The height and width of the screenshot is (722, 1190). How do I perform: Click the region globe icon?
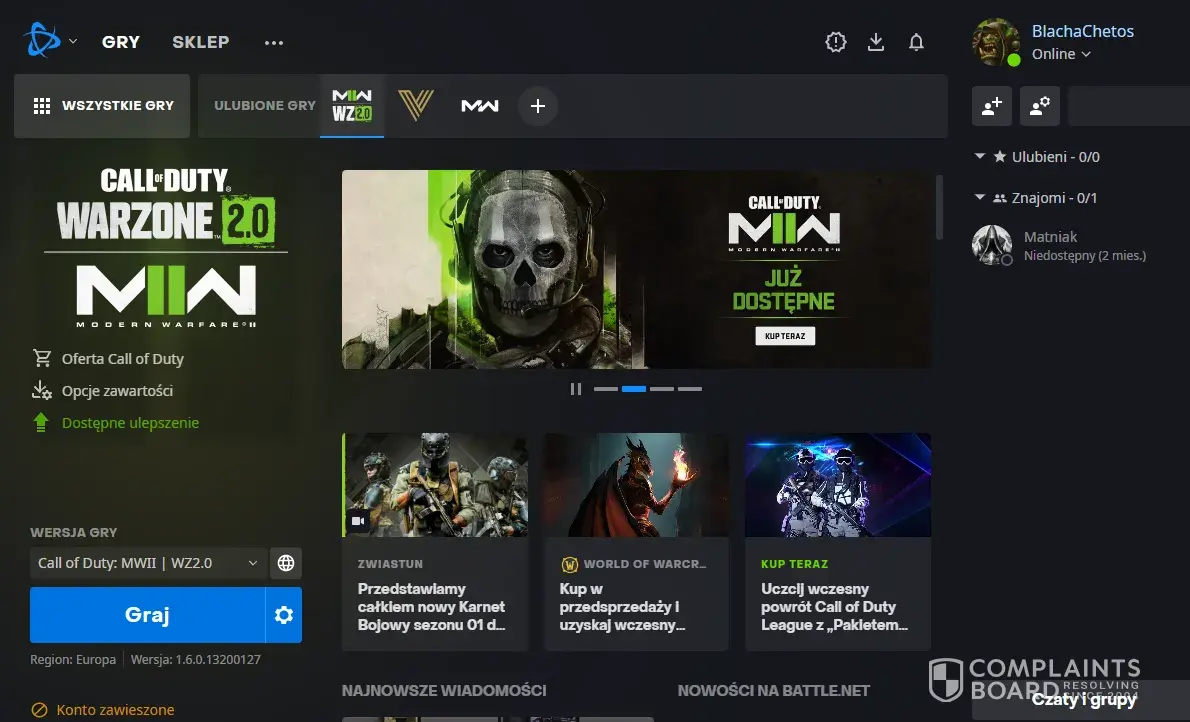coord(286,563)
